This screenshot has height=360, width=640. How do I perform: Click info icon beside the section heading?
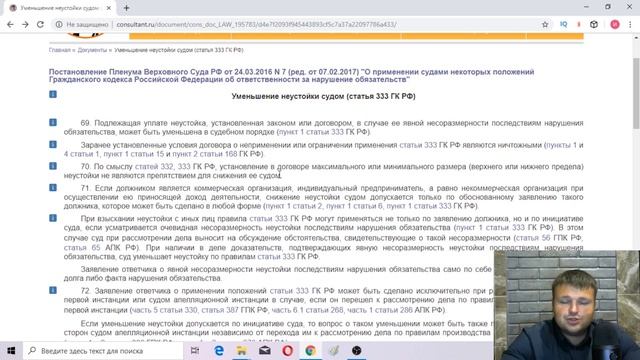tap(53, 94)
